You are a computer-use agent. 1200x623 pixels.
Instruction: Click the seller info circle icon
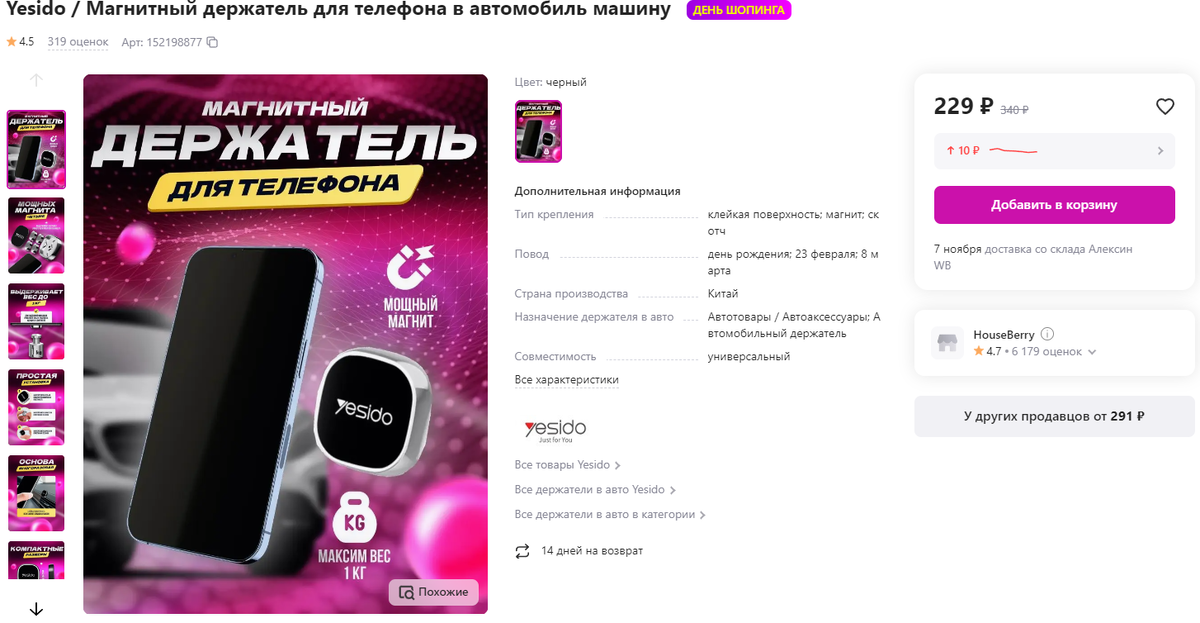[1047, 334]
